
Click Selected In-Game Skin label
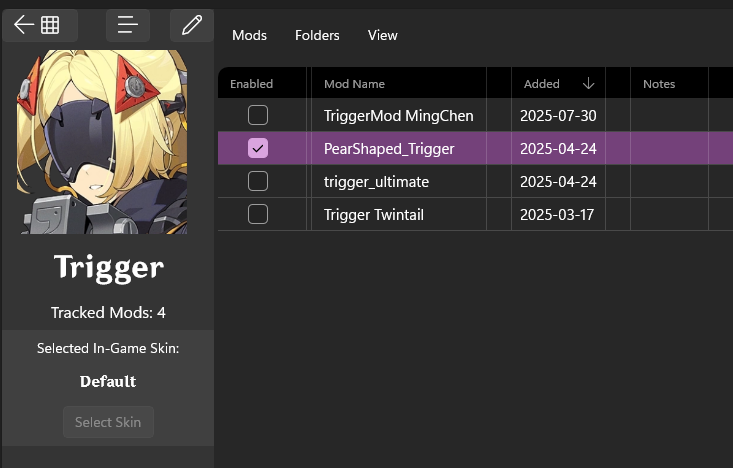point(108,348)
